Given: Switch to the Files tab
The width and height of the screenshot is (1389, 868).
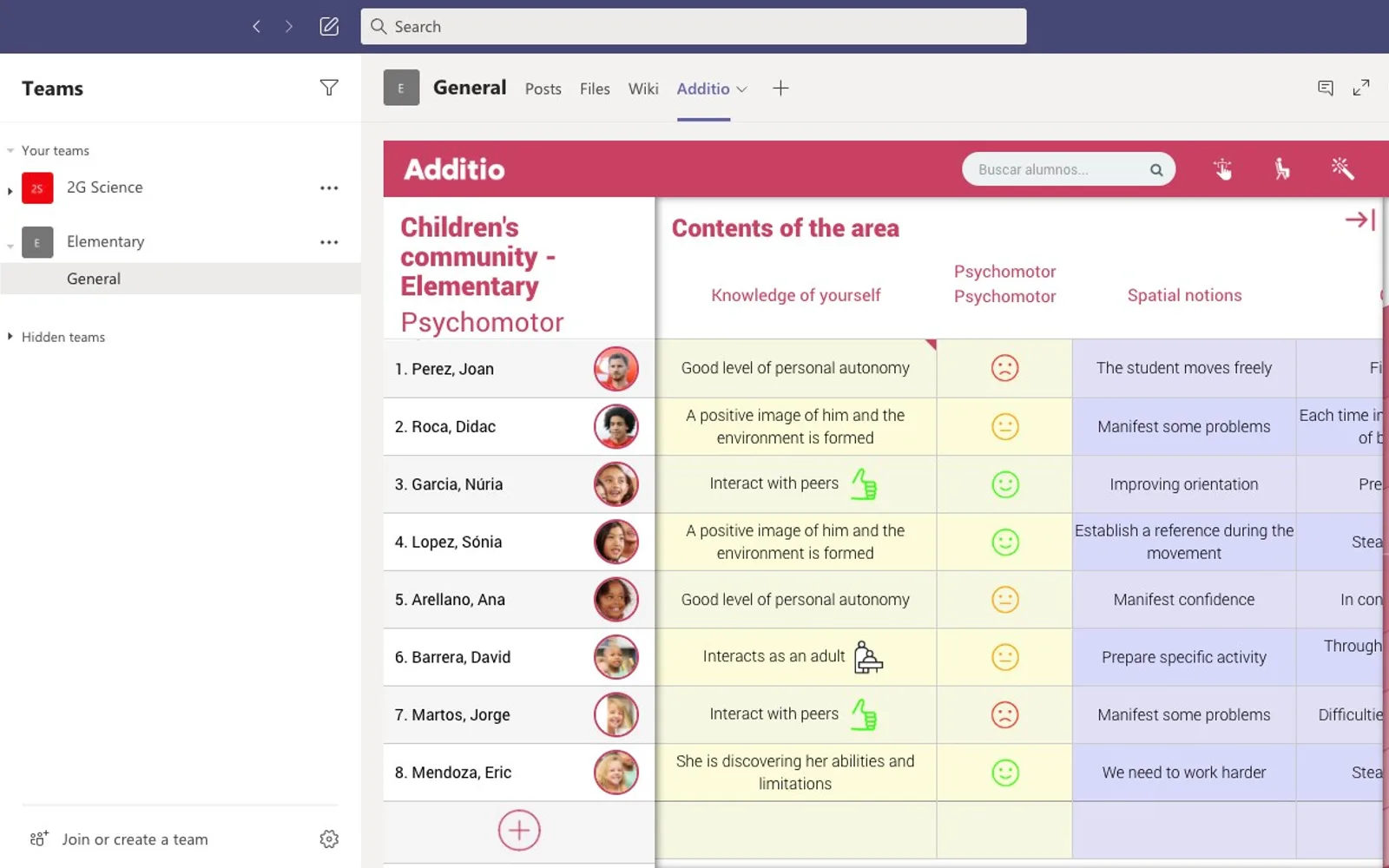Looking at the screenshot, I should click(x=595, y=89).
